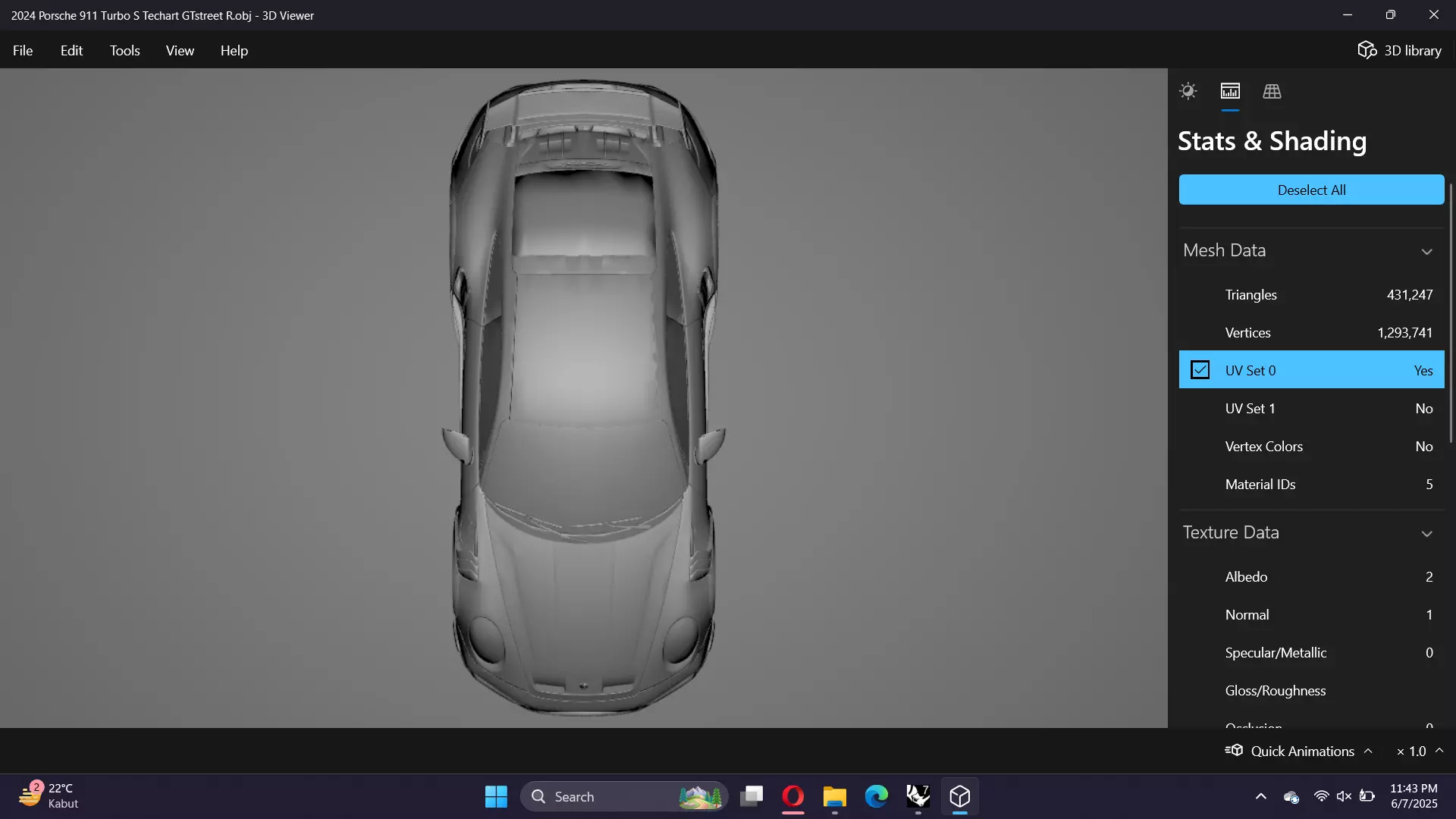
Task: Click the muted volume icon
Action: point(1344,796)
